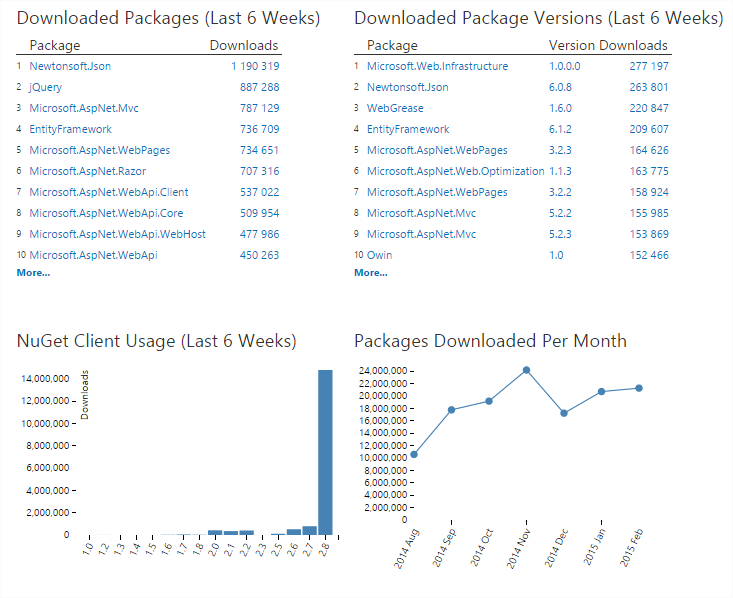Click the Downloads column header in Downloaded Packages
733x598 pixels.
[x=244, y=45]
